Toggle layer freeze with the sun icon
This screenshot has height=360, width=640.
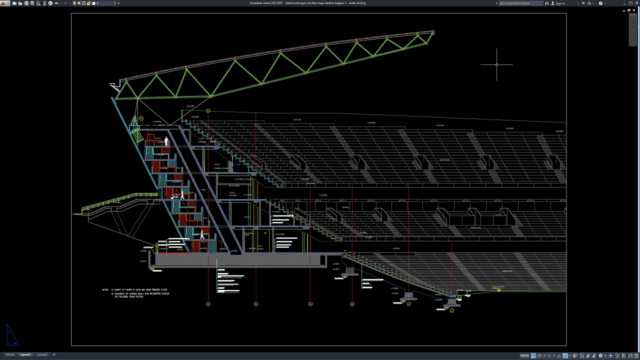pos(79,3)
